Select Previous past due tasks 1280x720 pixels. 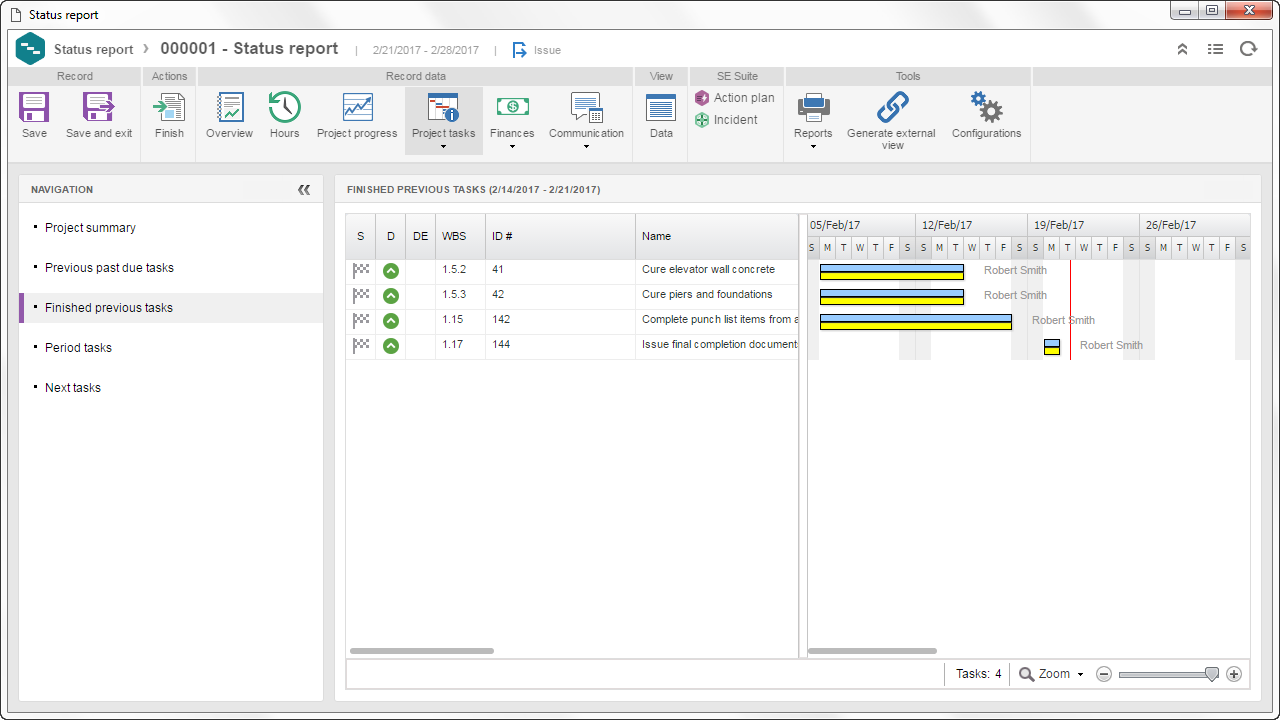click(109, 268)
